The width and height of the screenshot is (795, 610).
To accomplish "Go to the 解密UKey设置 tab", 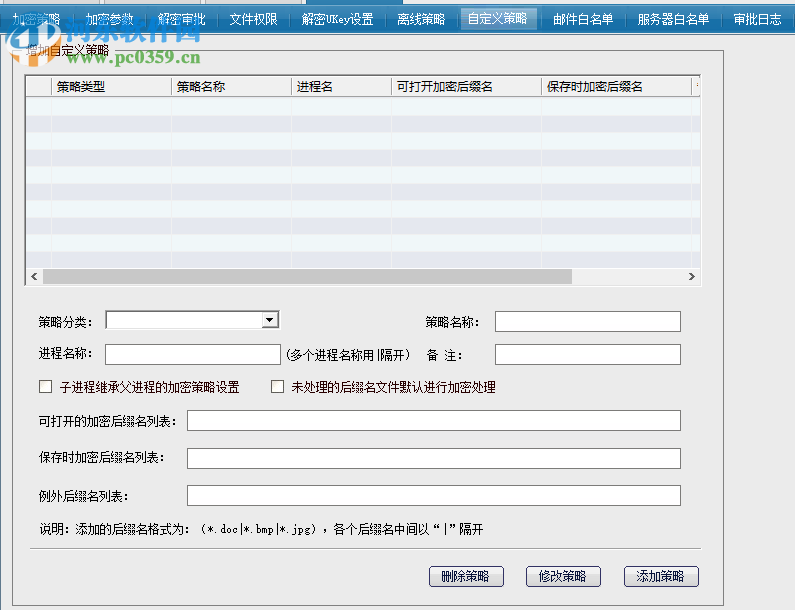I will tap(337, 19).
